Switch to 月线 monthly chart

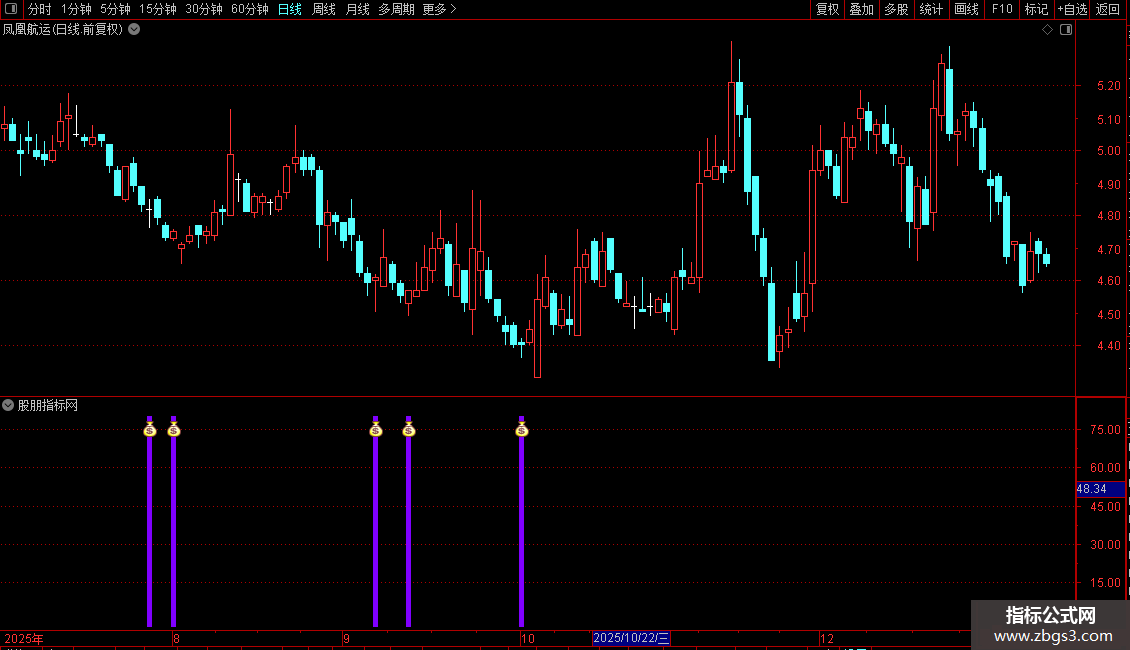click(x=357, y=9)
